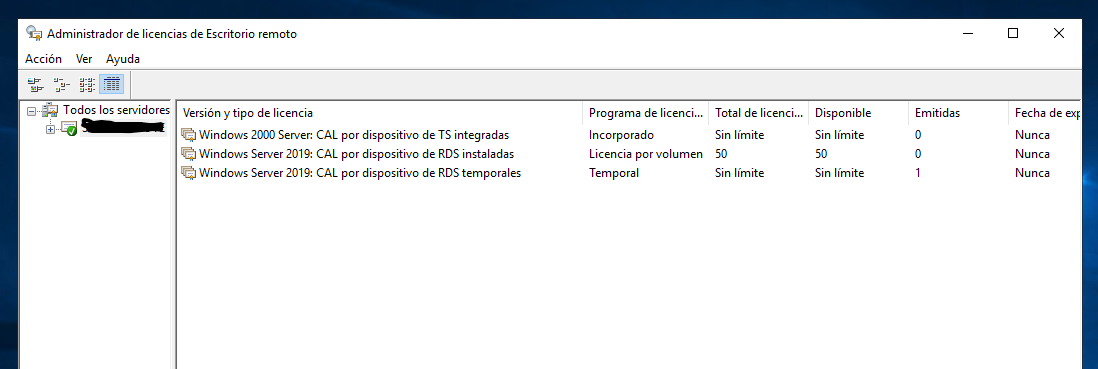The width and height of the screenshot is (1098, 369).
Task: Collapse the Todos los servidores tree node
Action: [31, 111]
